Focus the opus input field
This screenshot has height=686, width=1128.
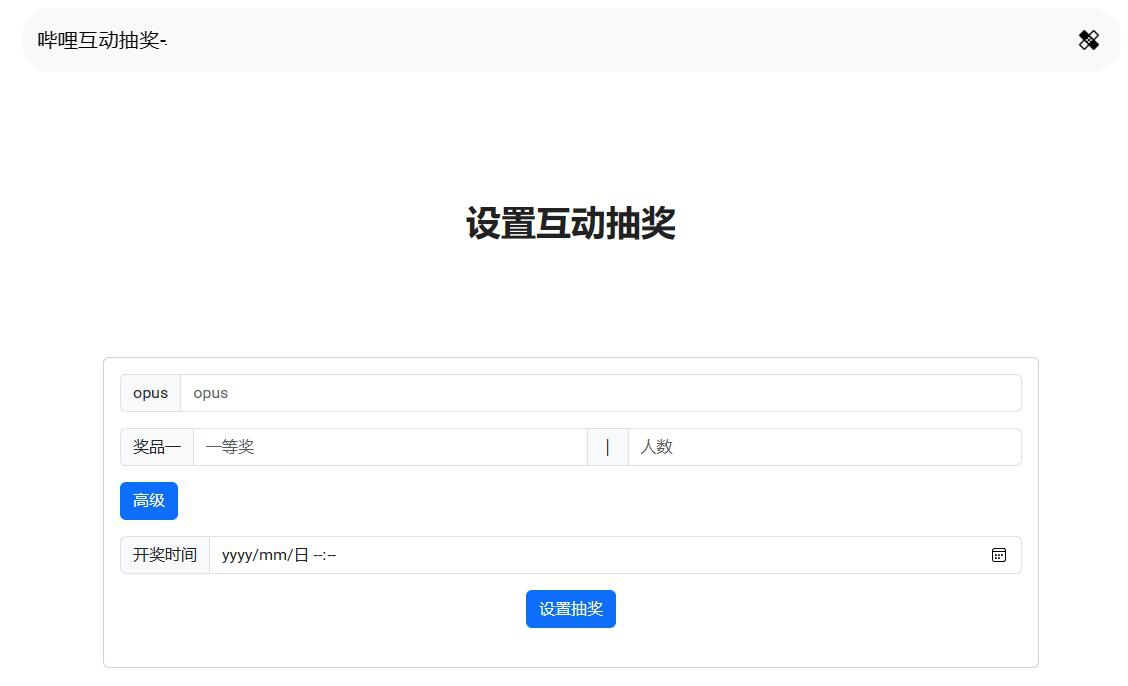click(600, 393)
